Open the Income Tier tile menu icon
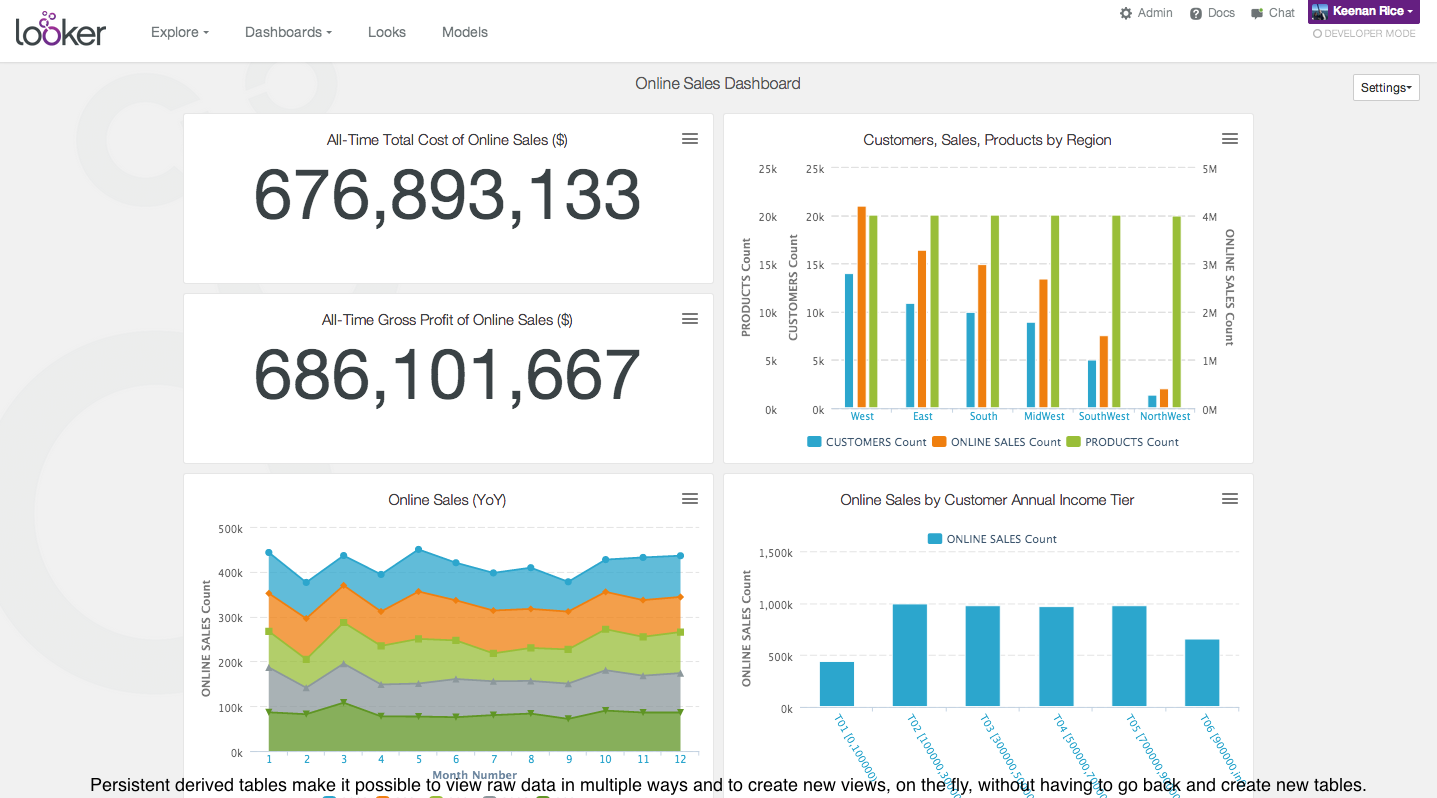The width and height of the screenshot is (1437, 798). pos(1230,499)
